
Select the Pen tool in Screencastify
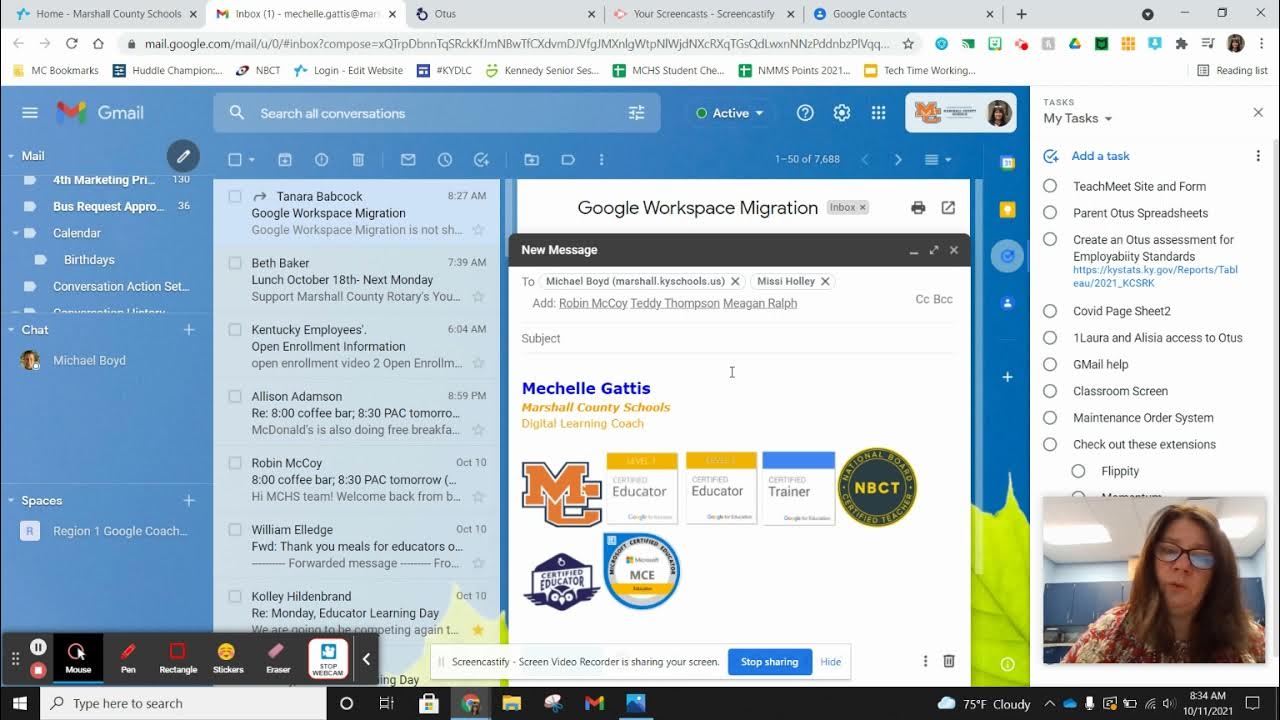pos(128,658)
